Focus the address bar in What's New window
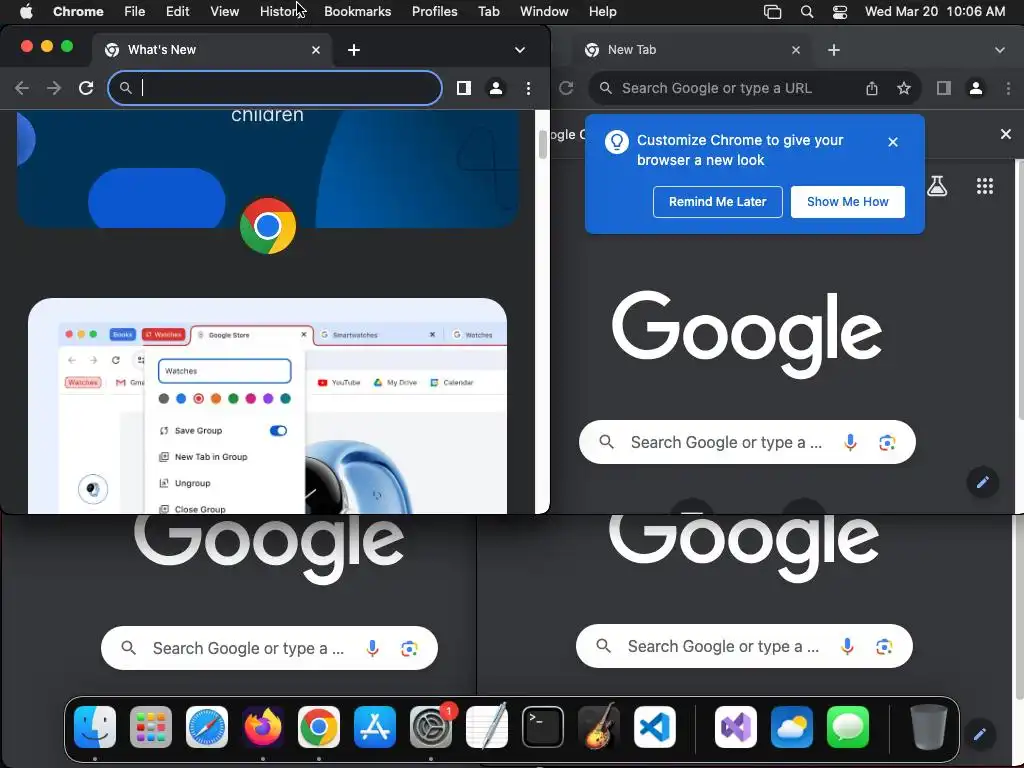The width and height of the screenshot is (1024, 768). [x=275, y=88]
